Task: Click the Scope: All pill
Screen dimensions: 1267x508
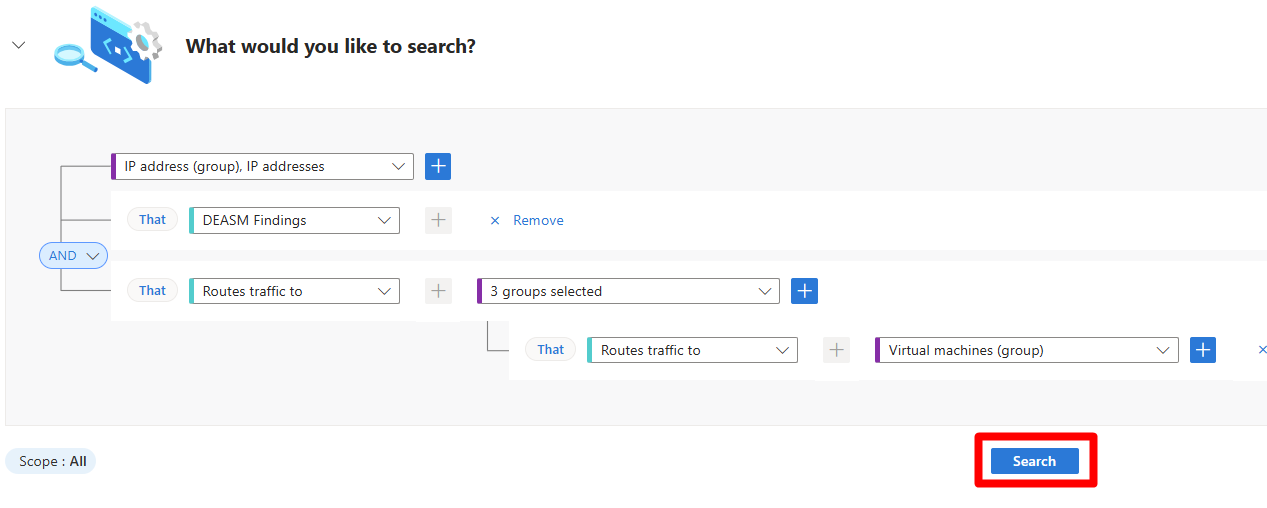Action: click(52, 461)
